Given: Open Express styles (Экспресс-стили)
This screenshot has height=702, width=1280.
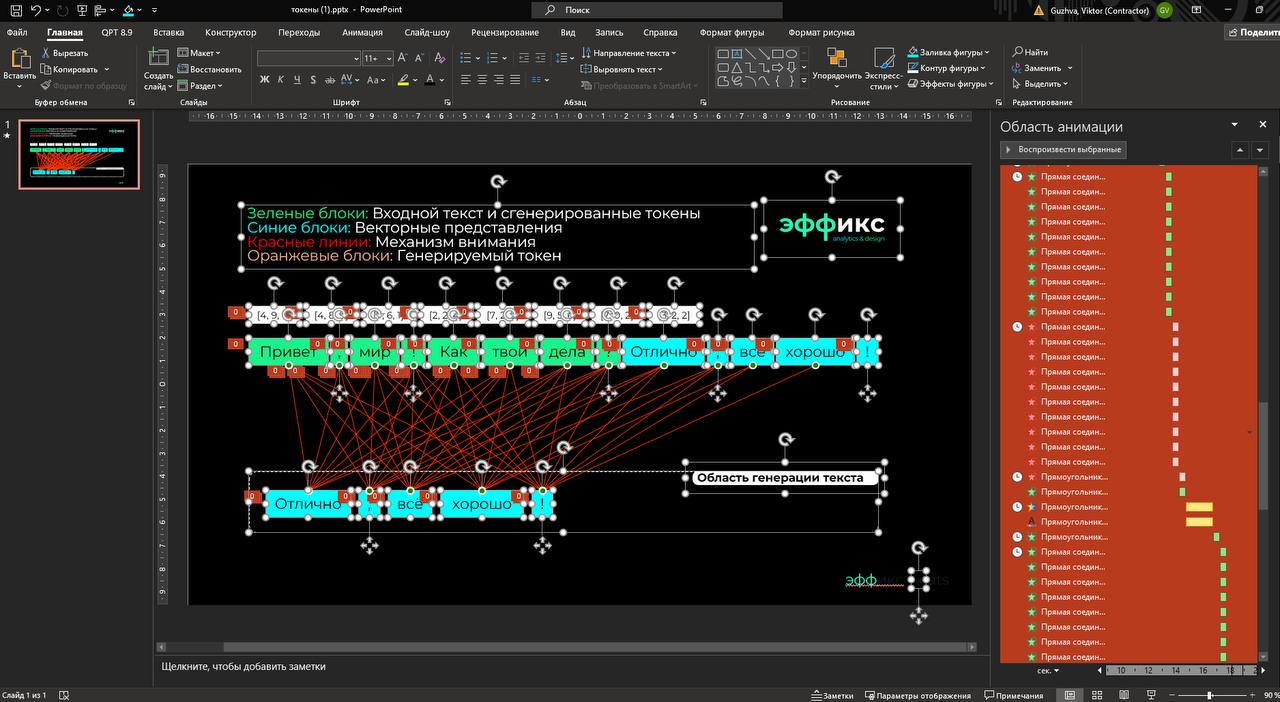Looking at the screenshot, I should click(x=883, y=67).
